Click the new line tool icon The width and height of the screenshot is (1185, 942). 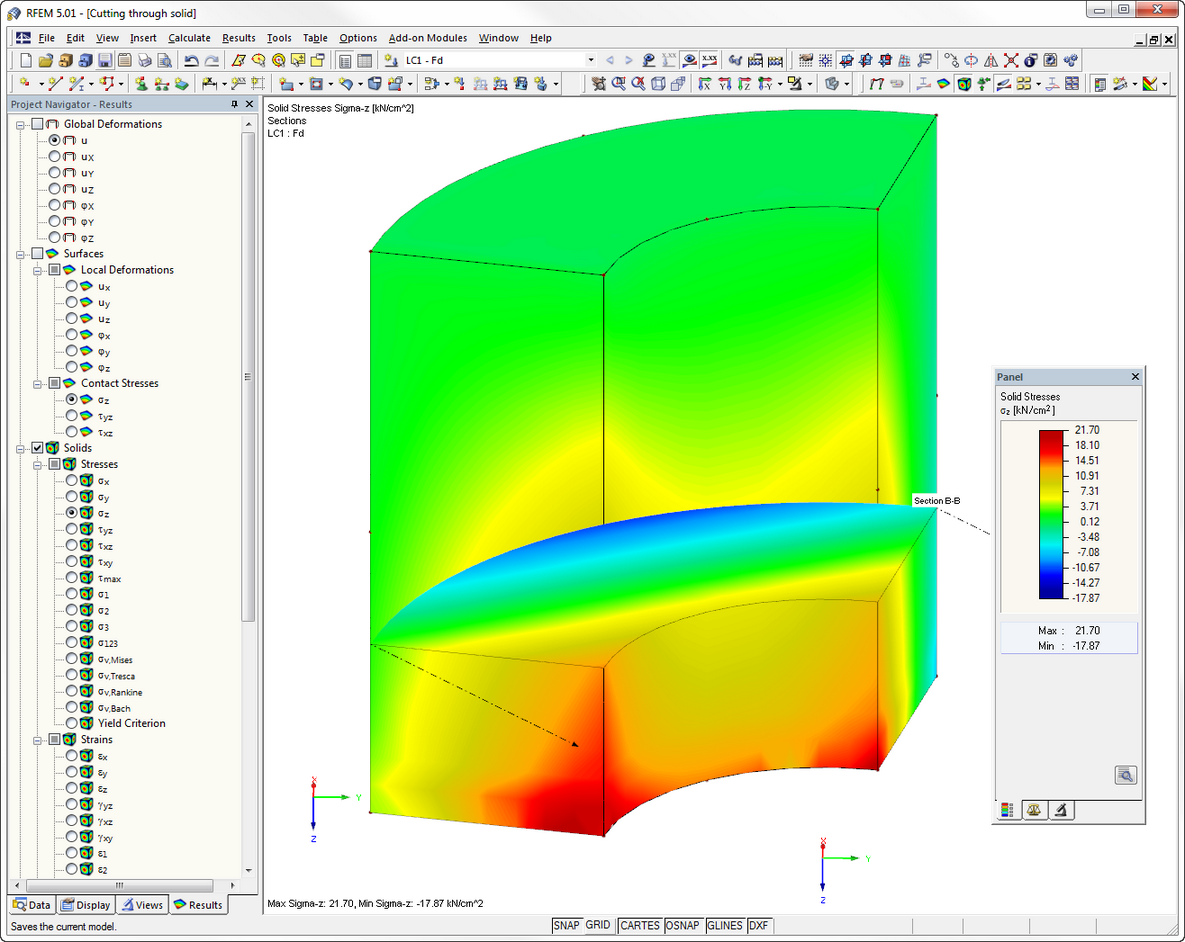(x=55, y=84)
